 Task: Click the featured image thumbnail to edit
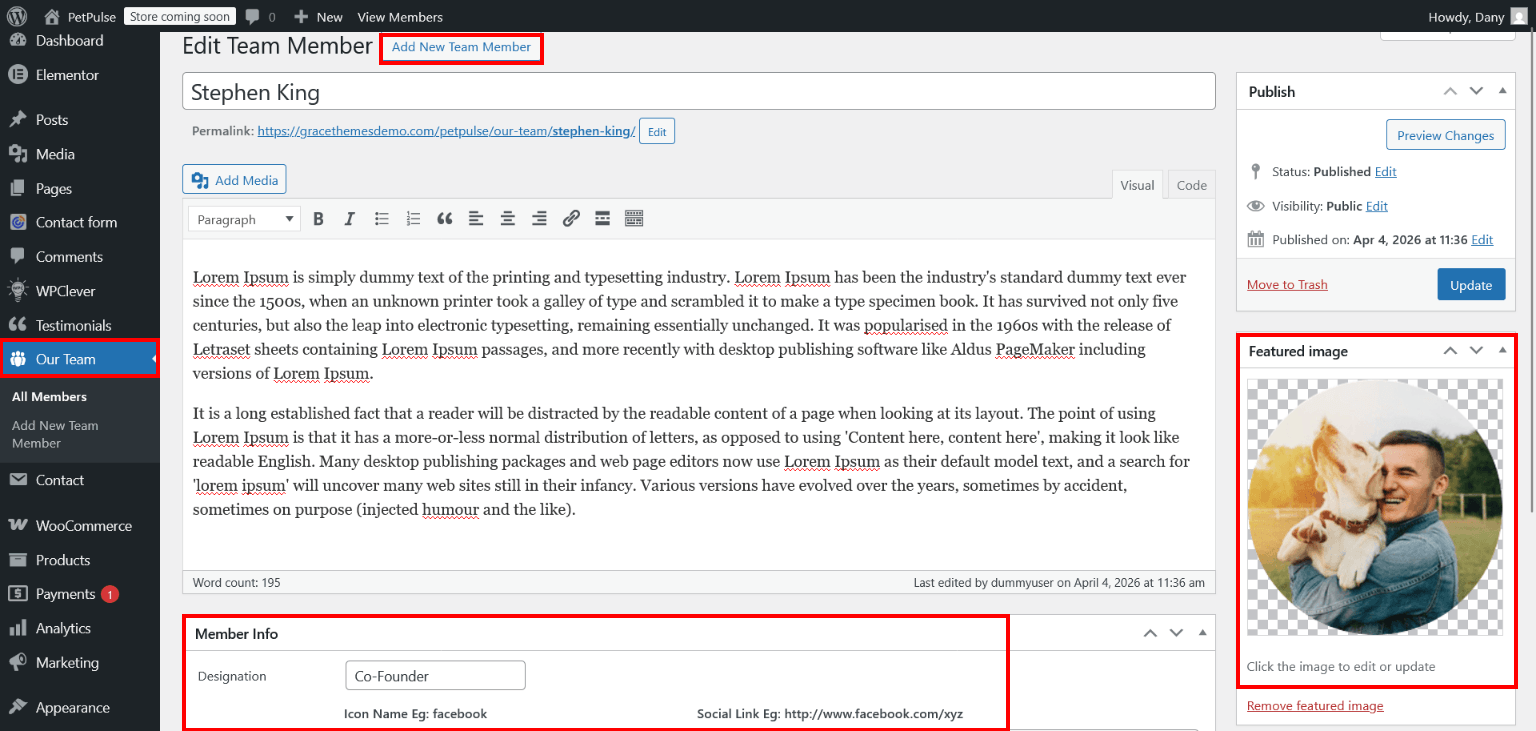click(x=1375, y=507)
